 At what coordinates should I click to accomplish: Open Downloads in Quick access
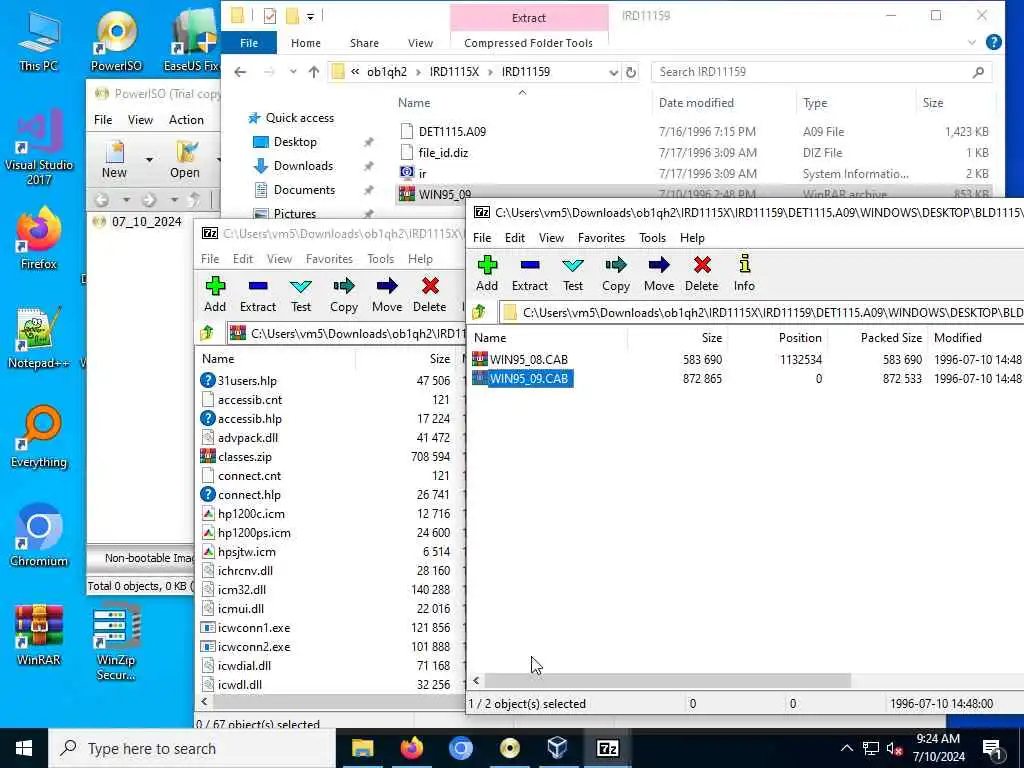(303, 166)
